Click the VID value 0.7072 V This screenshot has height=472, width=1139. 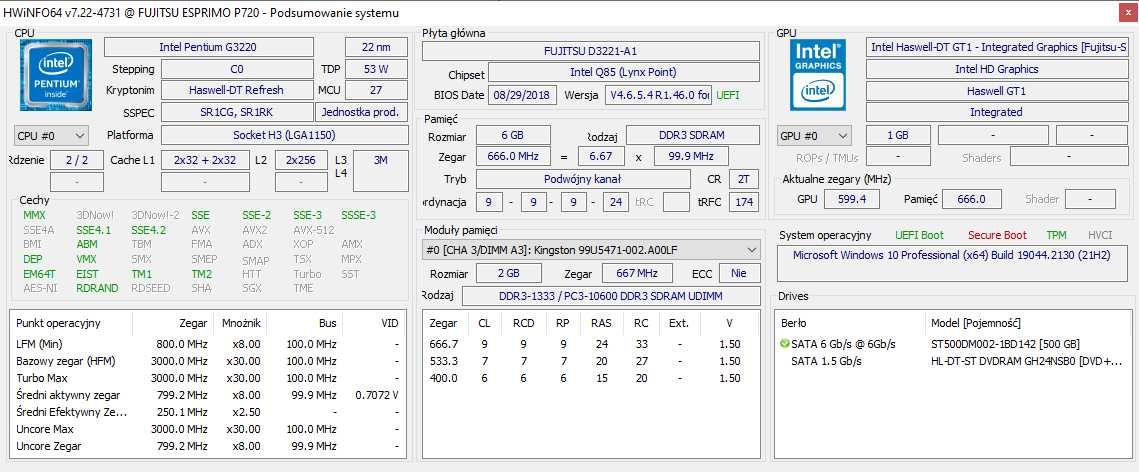pos(377,395)
